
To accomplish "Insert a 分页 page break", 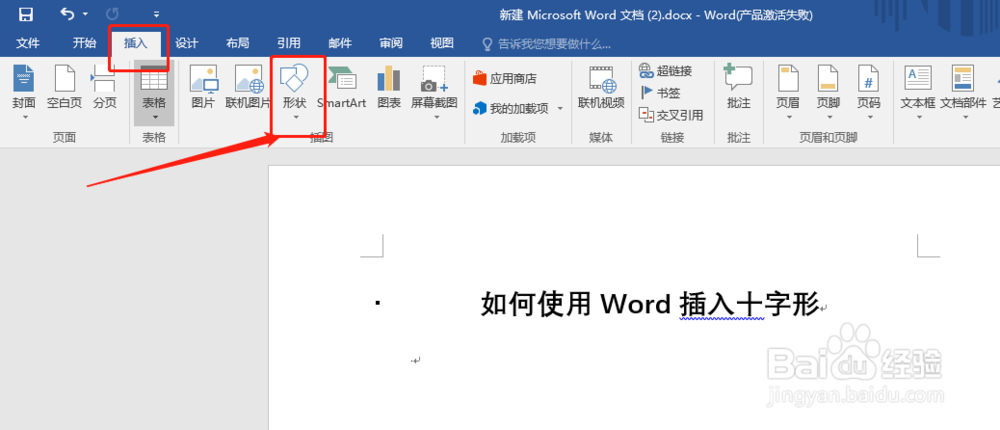I will (105, 87).
